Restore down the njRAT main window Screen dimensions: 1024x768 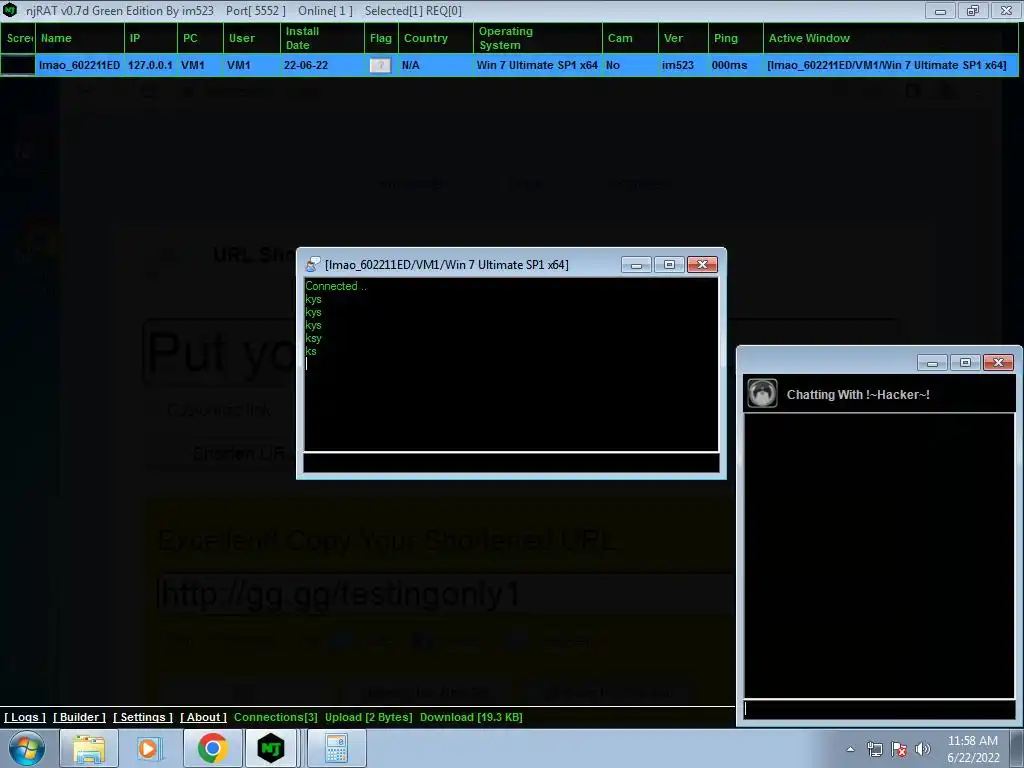973,10
